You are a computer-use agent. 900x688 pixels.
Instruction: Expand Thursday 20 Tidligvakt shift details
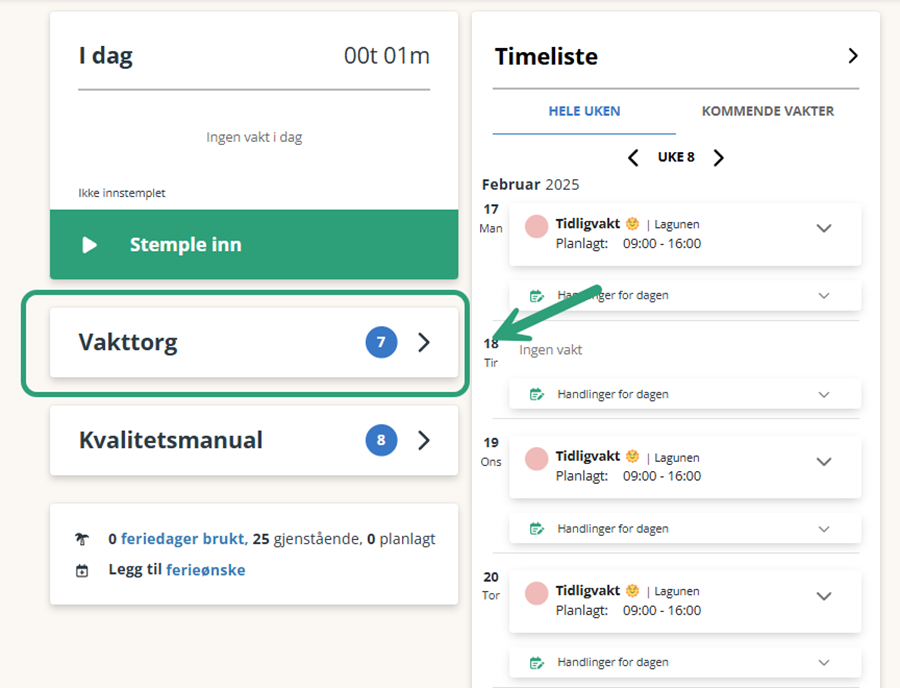pyautogui.click(x=824, y=596)
